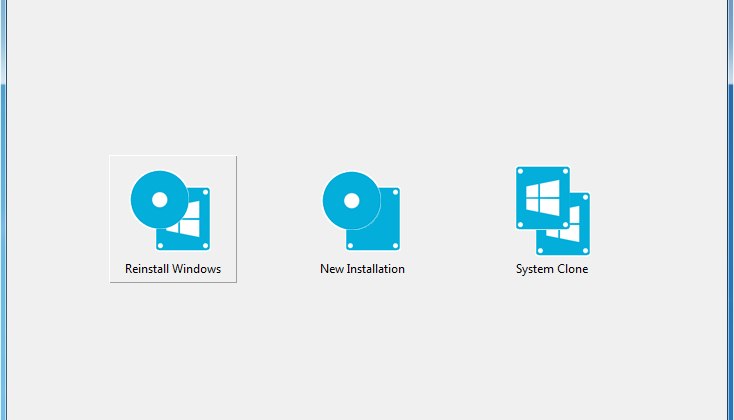Viewport: 734px width, 420px height.
Task: Select the Reinstall Windows disc icon
Action: click(170, 210)
